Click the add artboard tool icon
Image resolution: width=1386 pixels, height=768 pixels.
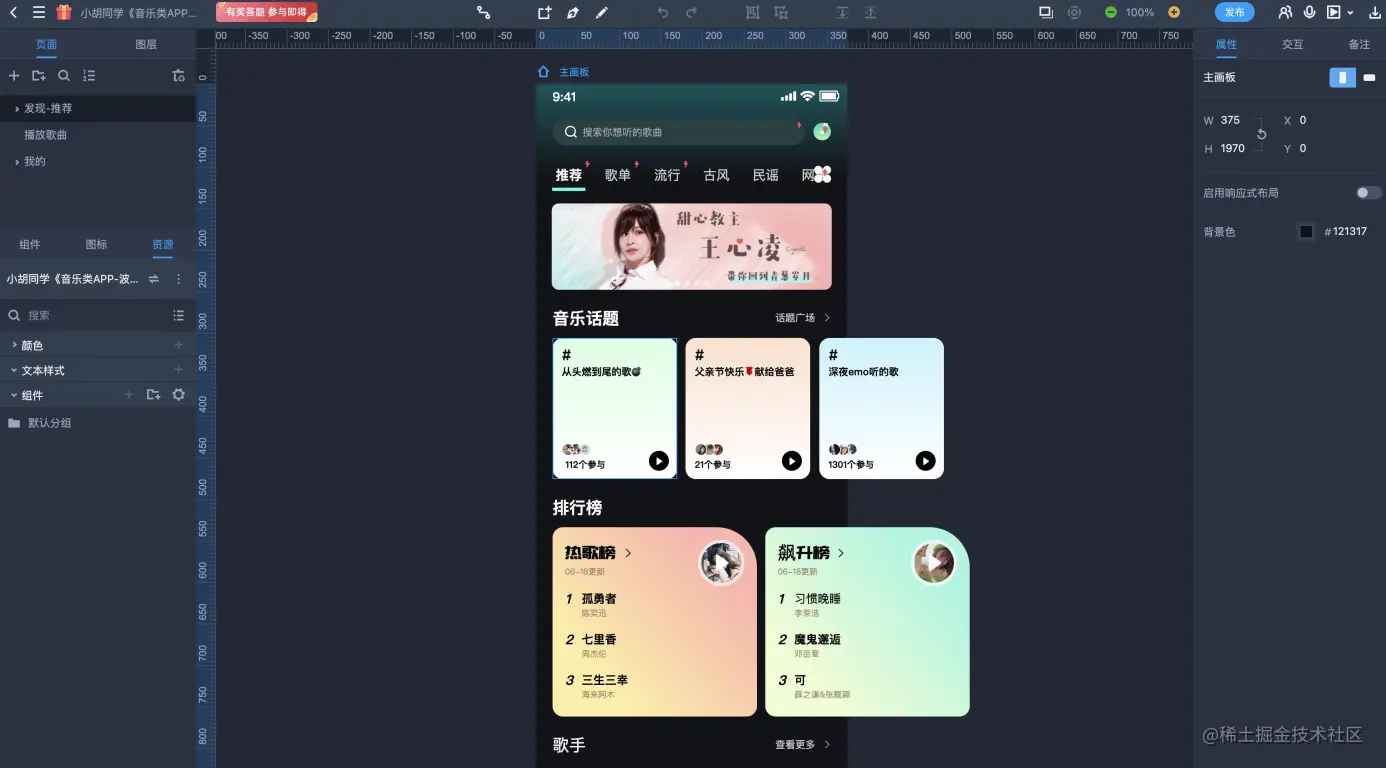pos(544,13)
